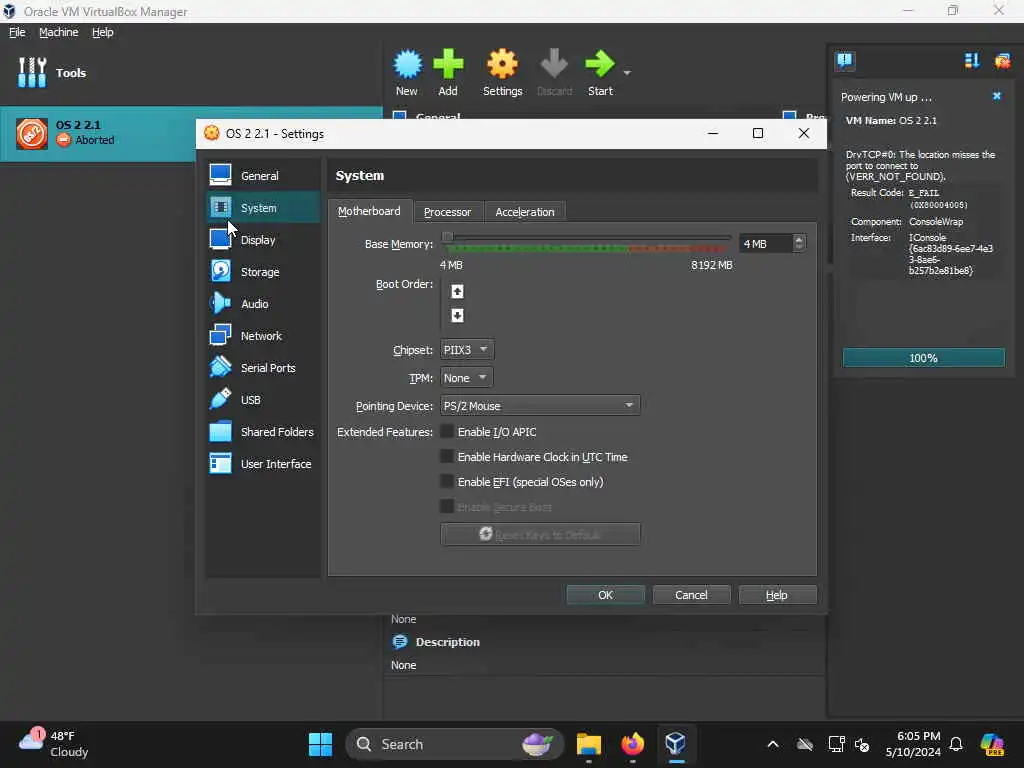Click the Add VM toolbar icon
Viewport: 1024px width, 768px height.
(x=448, y=72)
